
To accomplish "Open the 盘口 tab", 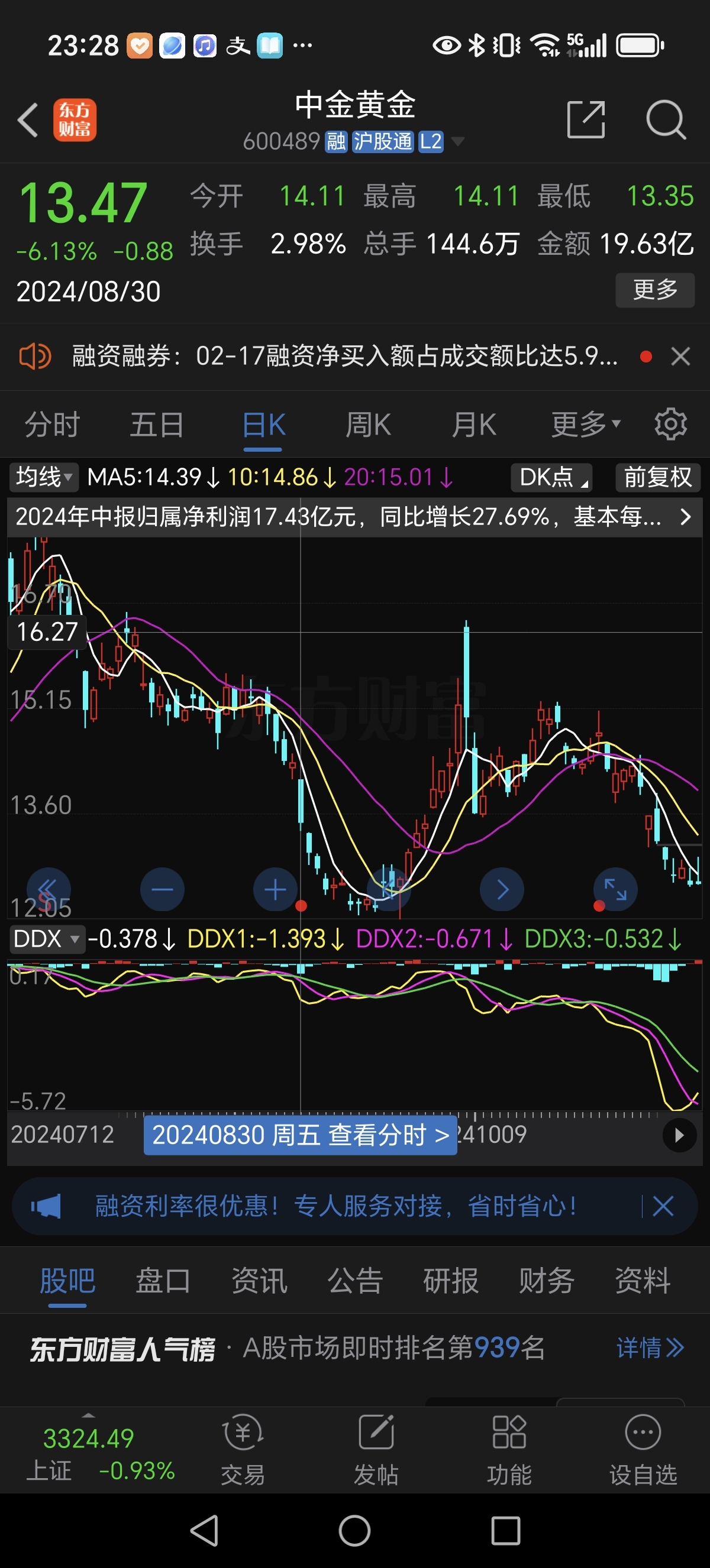I will coord(163,1280).
